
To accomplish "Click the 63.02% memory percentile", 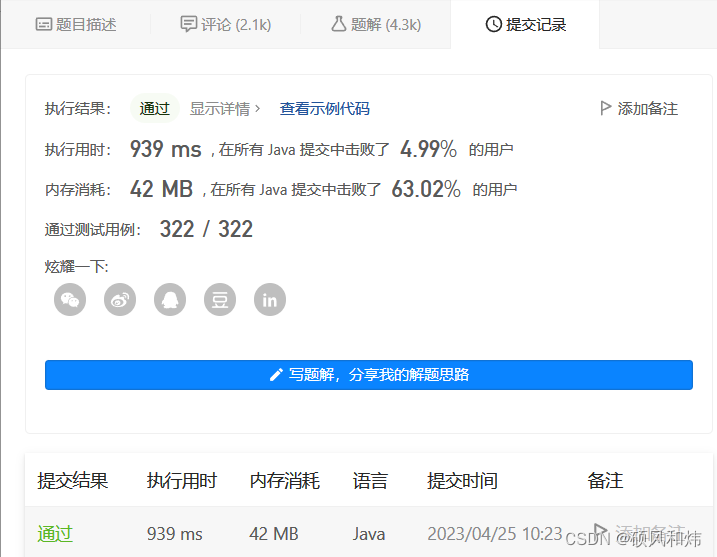I will (x=426, y=189).
